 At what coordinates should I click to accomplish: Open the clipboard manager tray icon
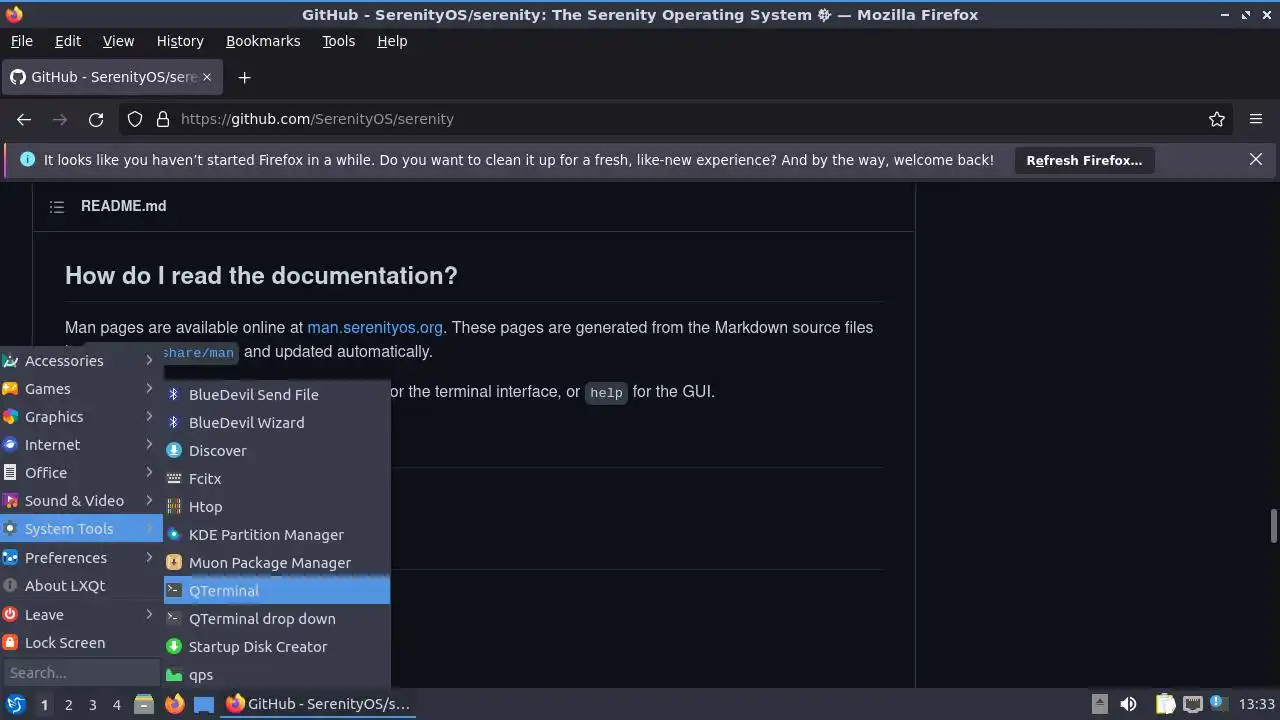coord(1166,704)
